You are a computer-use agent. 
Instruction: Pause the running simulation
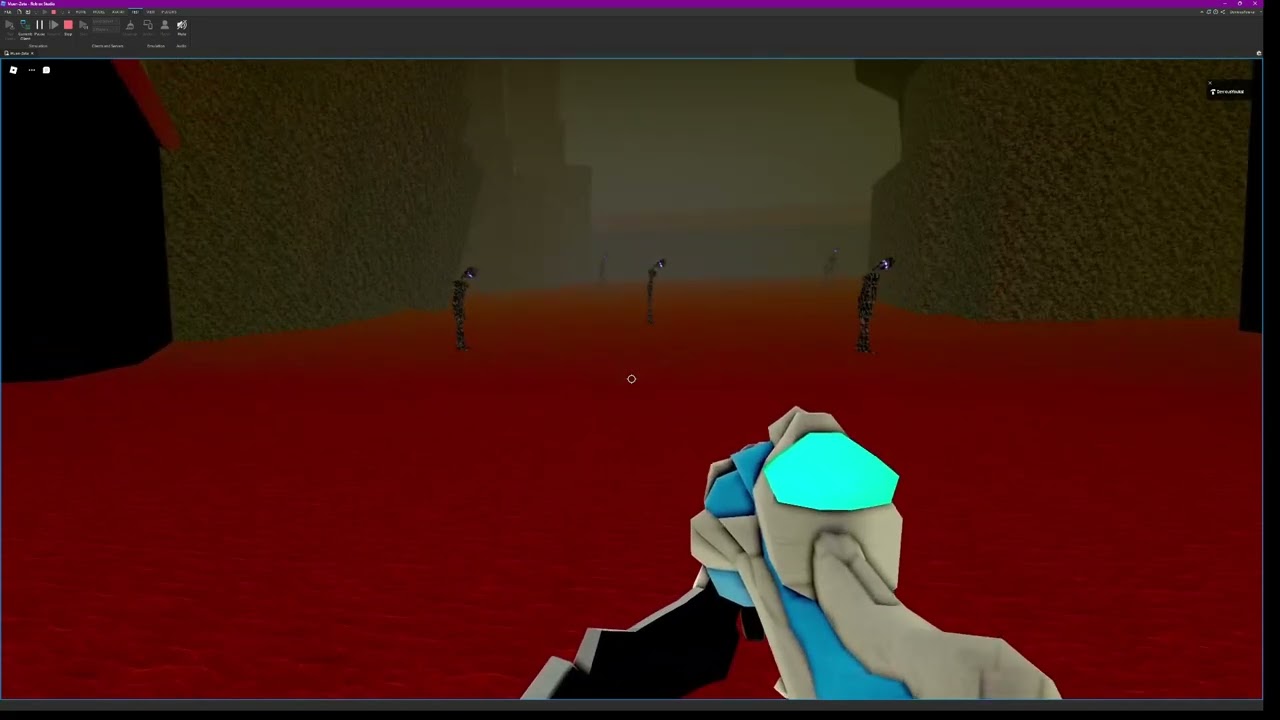(40, 25)
